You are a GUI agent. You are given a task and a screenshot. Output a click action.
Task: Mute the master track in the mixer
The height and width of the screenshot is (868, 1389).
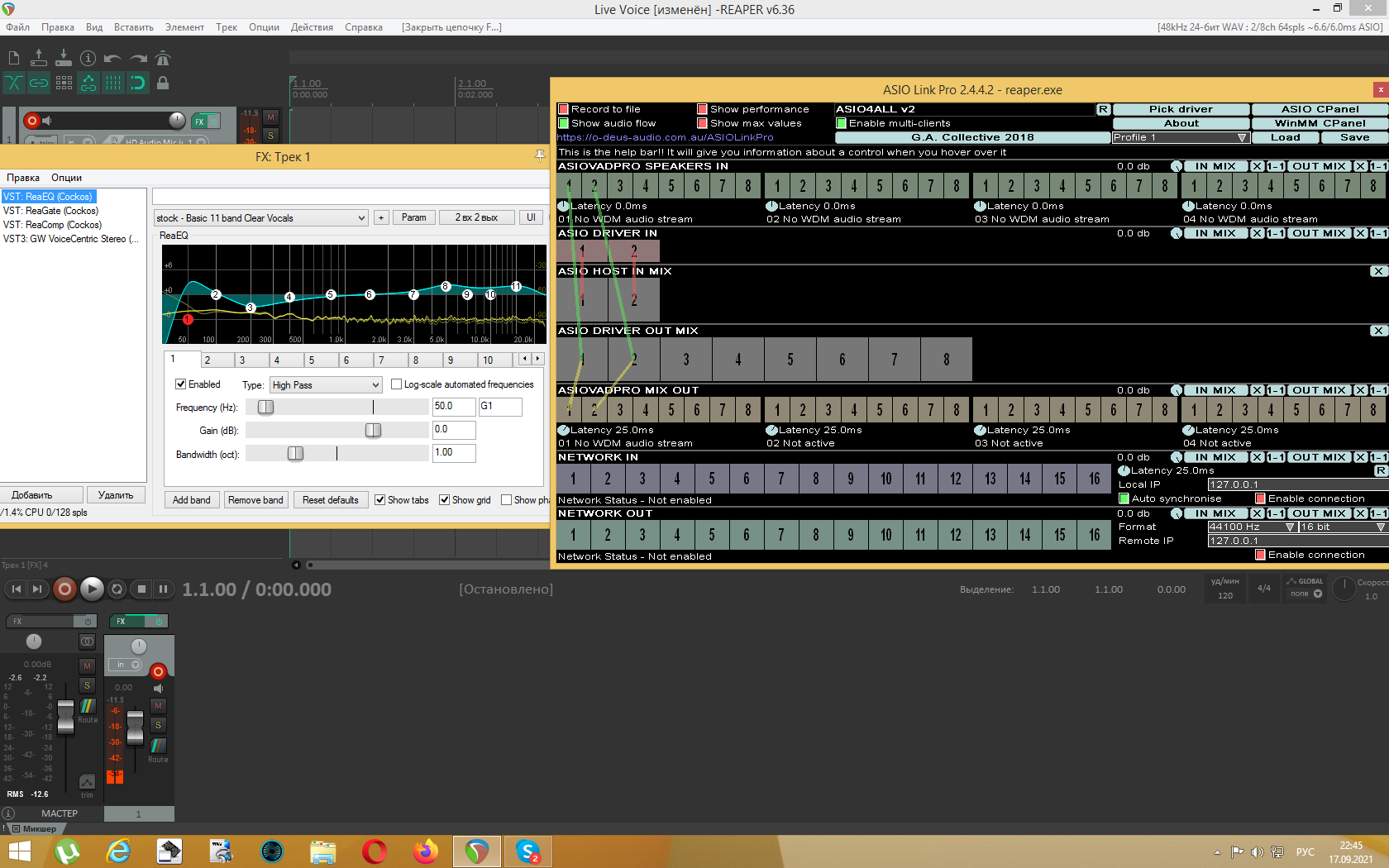[x=87, y=666]
